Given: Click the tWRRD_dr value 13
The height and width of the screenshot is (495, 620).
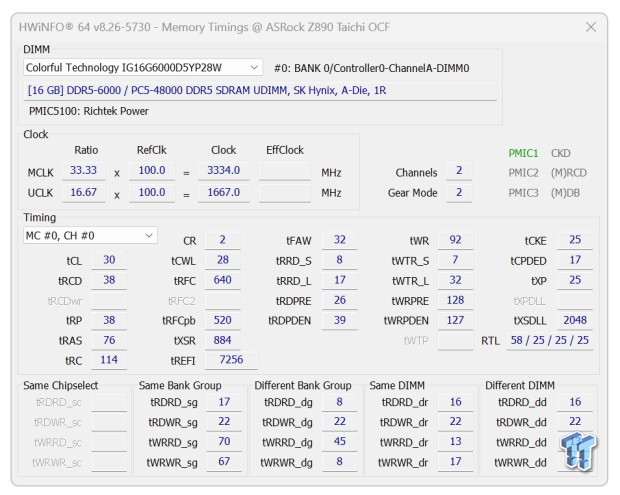Looking at the screenshot, I should point(456,442).
